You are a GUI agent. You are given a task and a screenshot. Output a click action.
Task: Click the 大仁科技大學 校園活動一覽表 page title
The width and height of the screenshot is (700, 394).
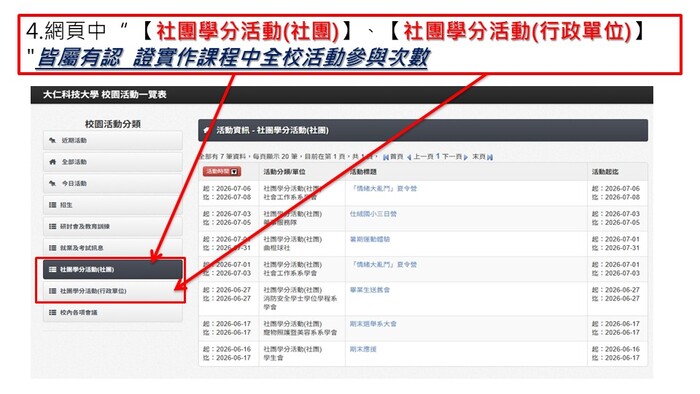pos(104,95)
